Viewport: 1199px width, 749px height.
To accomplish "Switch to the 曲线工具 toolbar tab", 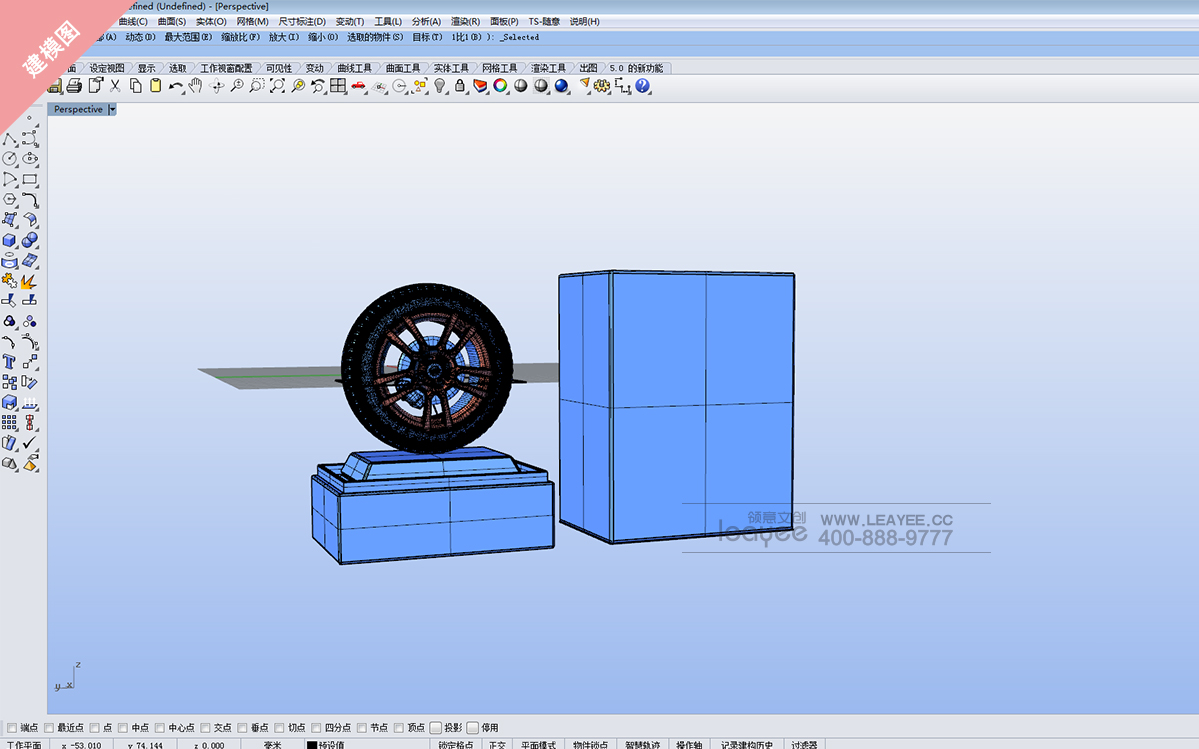I will (354, 68).
